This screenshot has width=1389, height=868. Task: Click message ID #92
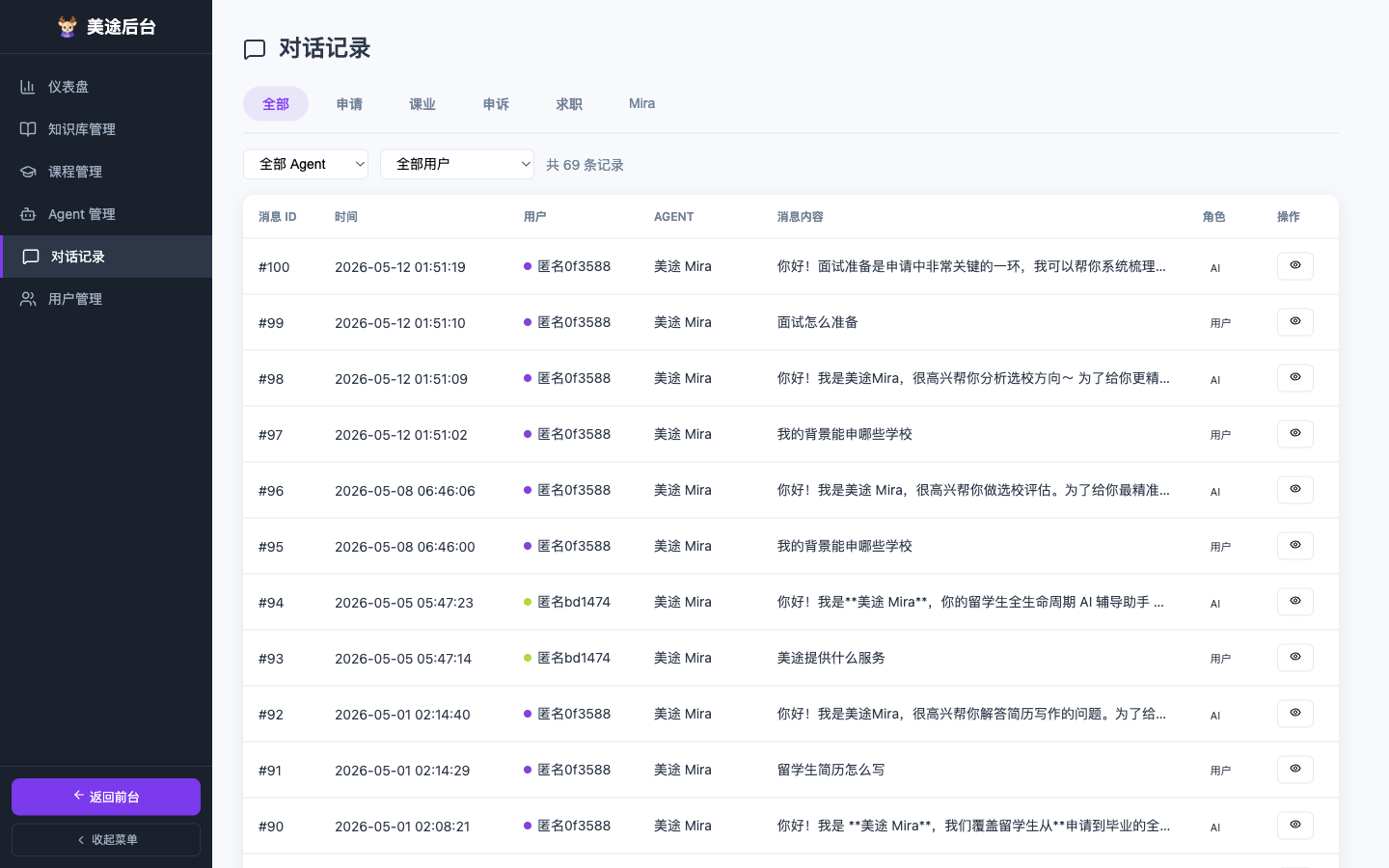[271, 715]
